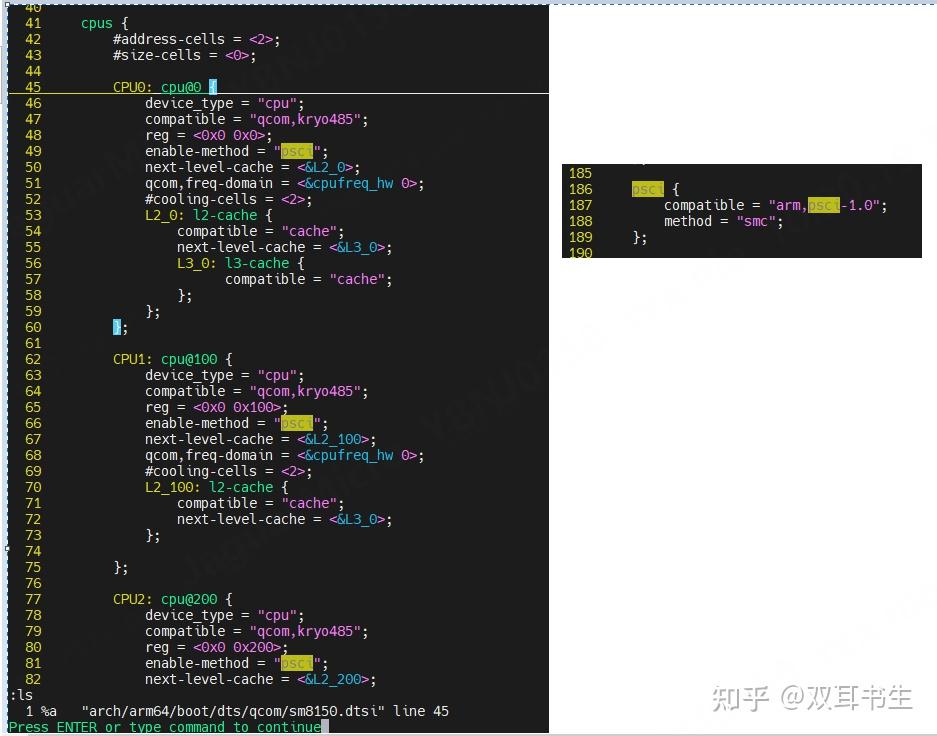937x736 pixels.
Task: Select the enable-method psci string on line 81
Action: (295, 663)
